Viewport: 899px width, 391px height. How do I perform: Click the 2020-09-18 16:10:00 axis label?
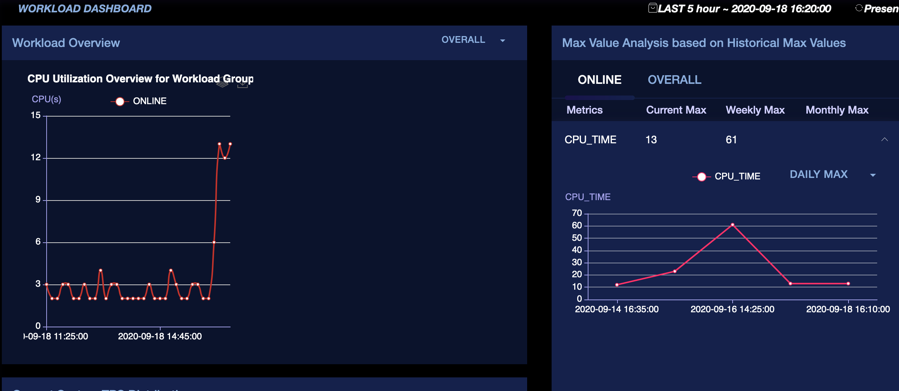click(848, 309)
